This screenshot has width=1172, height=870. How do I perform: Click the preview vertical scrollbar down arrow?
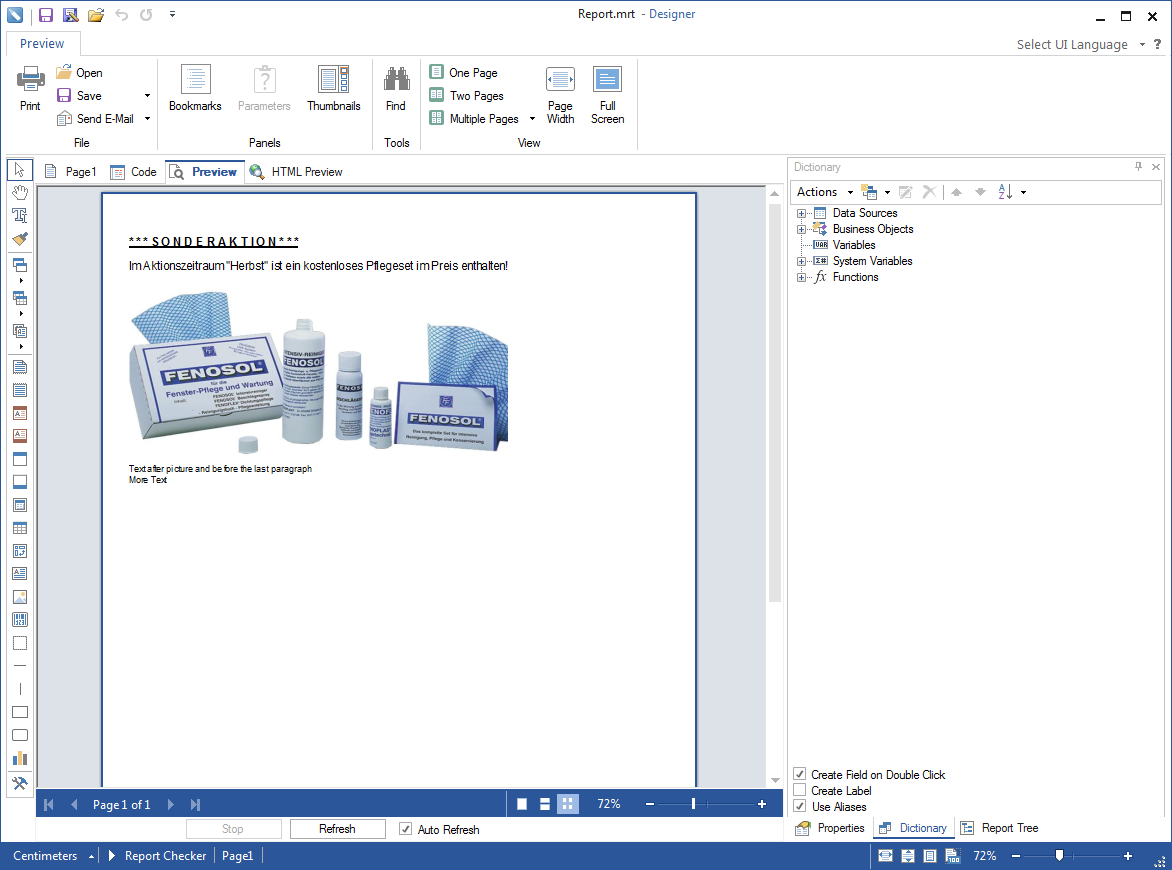pyautogui.click(x=775, y=780)
